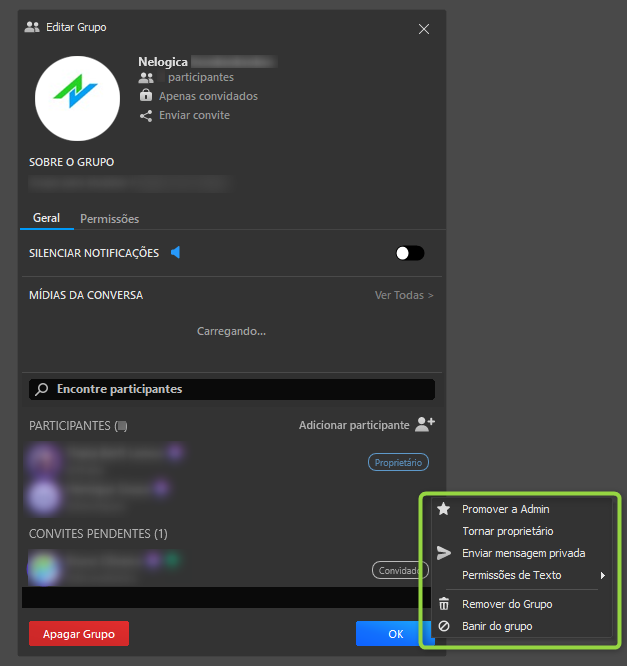Click the Encontre participantes search field
This screenshot has height=666, width=627.
232,389
